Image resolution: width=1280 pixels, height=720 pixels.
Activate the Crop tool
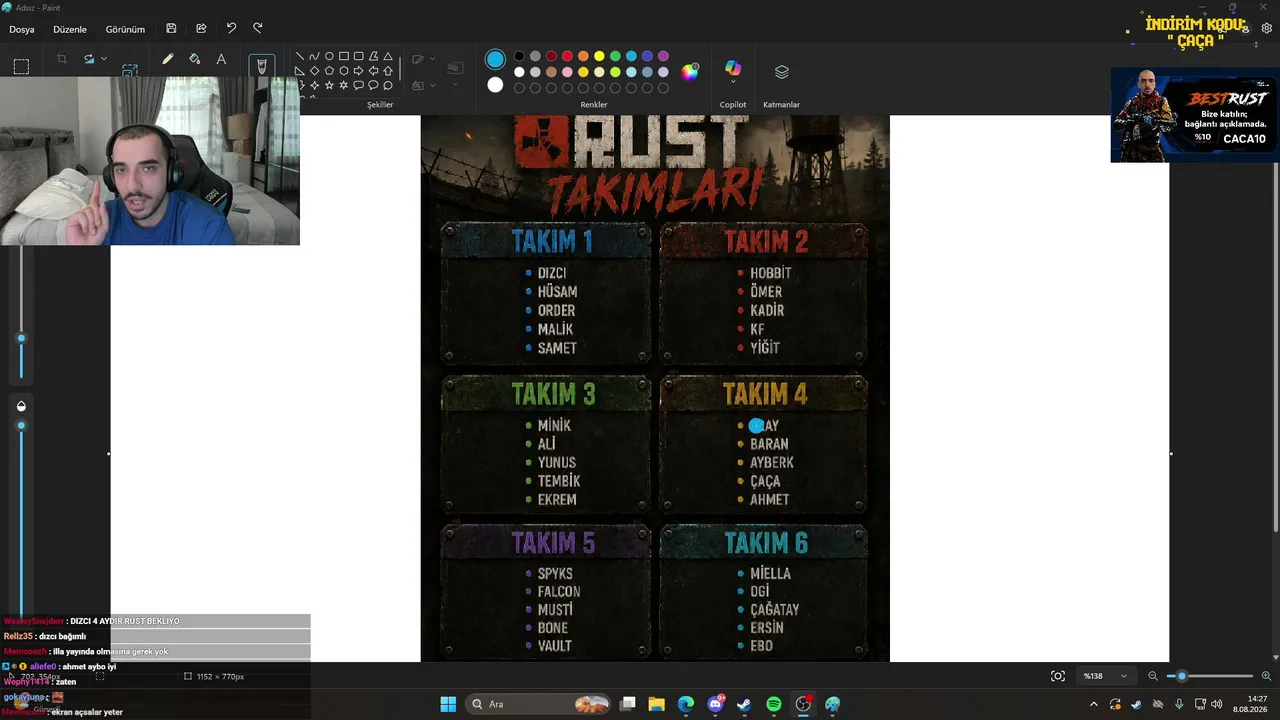[x=62, y=59]
